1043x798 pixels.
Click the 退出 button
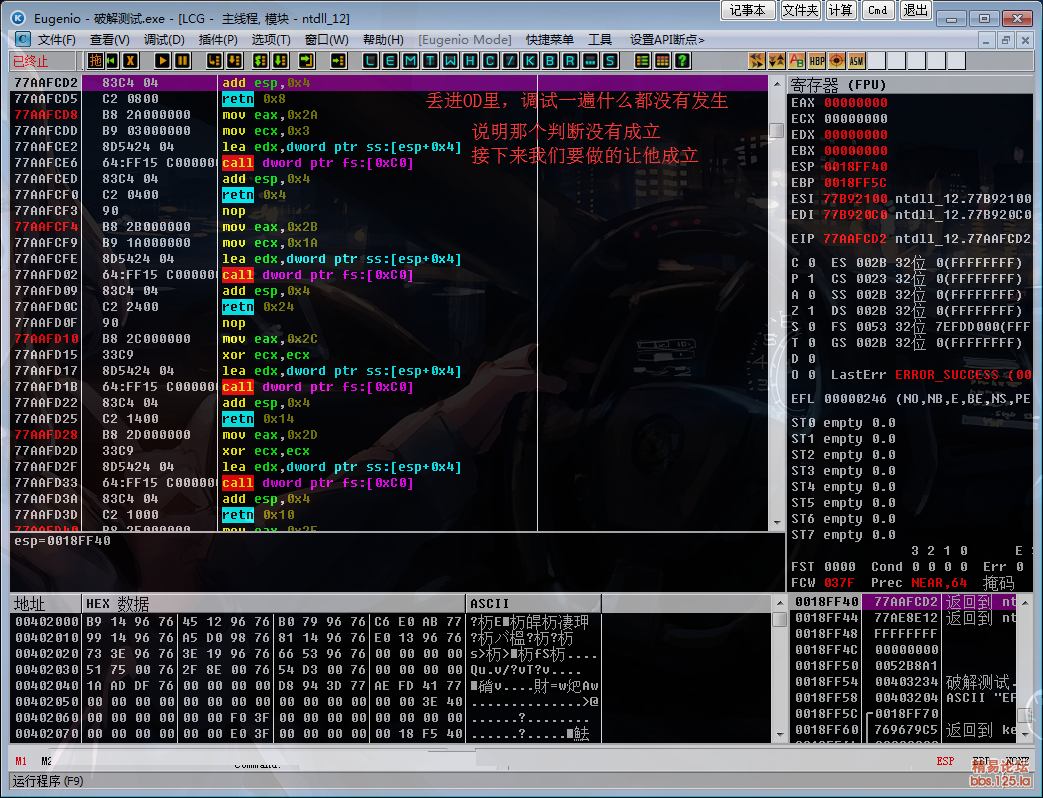point(916,10)
